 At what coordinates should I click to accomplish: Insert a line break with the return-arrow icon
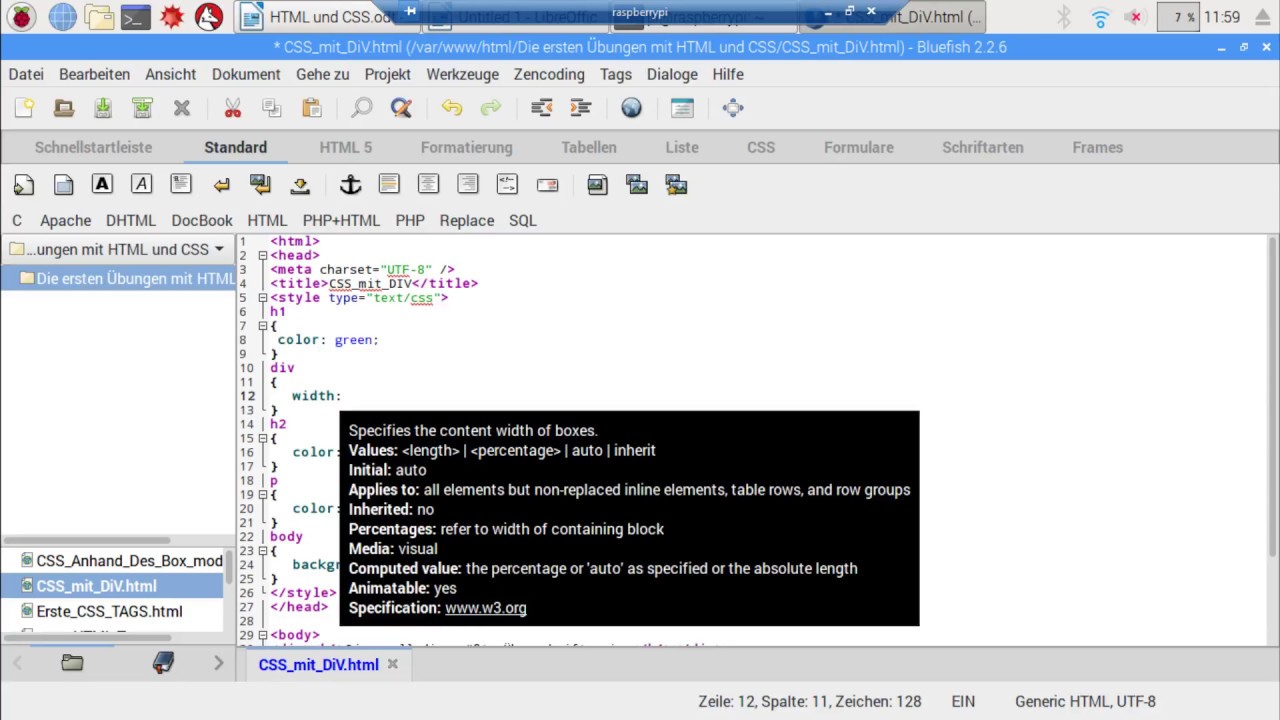tap(221, 184)
